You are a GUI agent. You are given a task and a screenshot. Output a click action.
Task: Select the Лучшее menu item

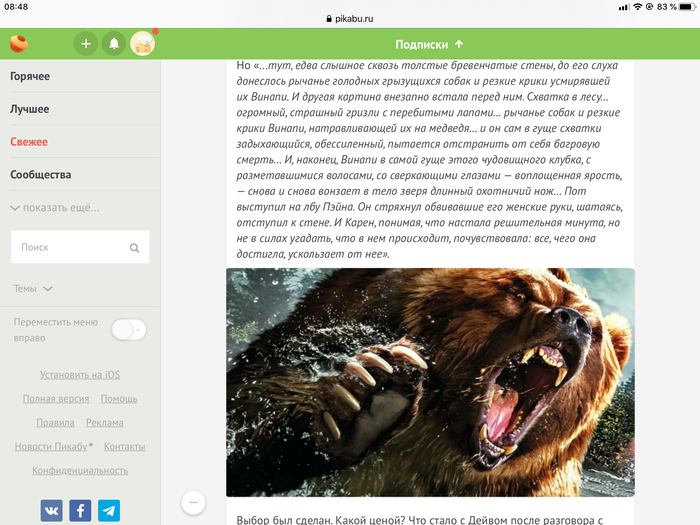[30, 109]
